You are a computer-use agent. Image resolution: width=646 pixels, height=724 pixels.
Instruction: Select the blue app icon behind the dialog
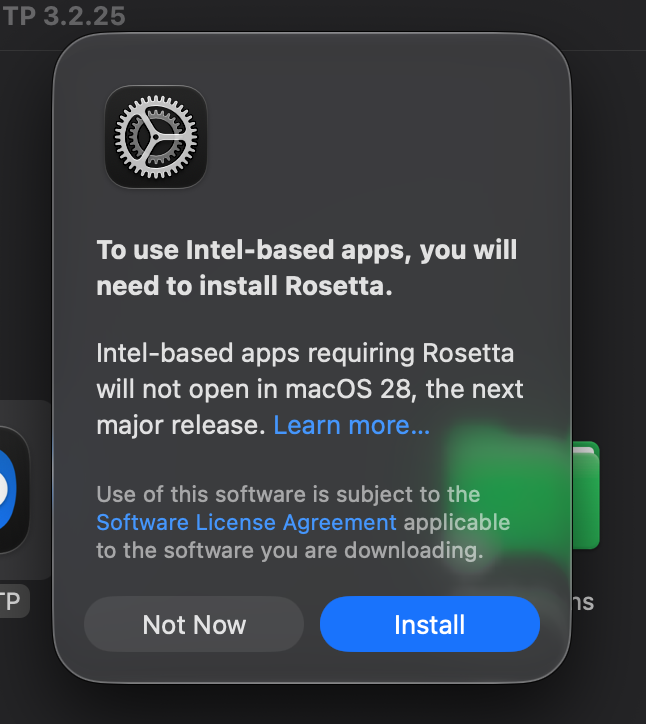14,489
